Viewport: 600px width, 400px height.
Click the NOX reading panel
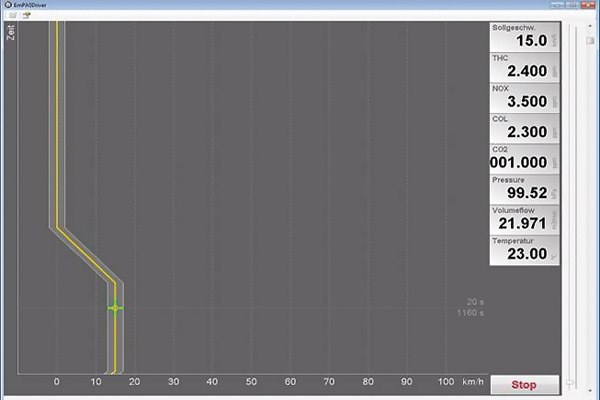tap(526, 97)
